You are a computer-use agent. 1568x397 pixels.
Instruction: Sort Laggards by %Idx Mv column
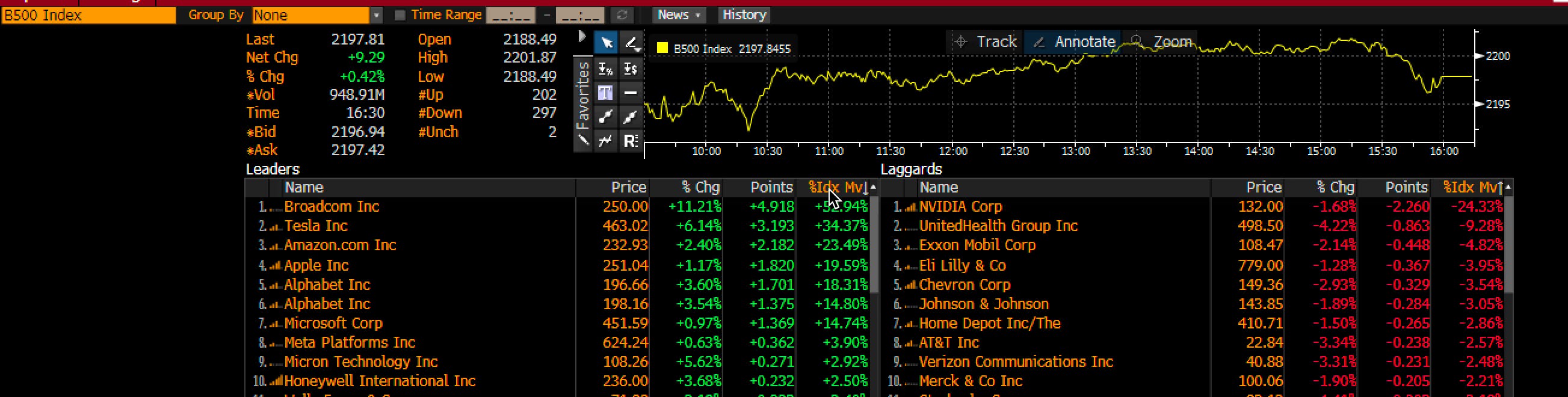[x=1468, y=188]
